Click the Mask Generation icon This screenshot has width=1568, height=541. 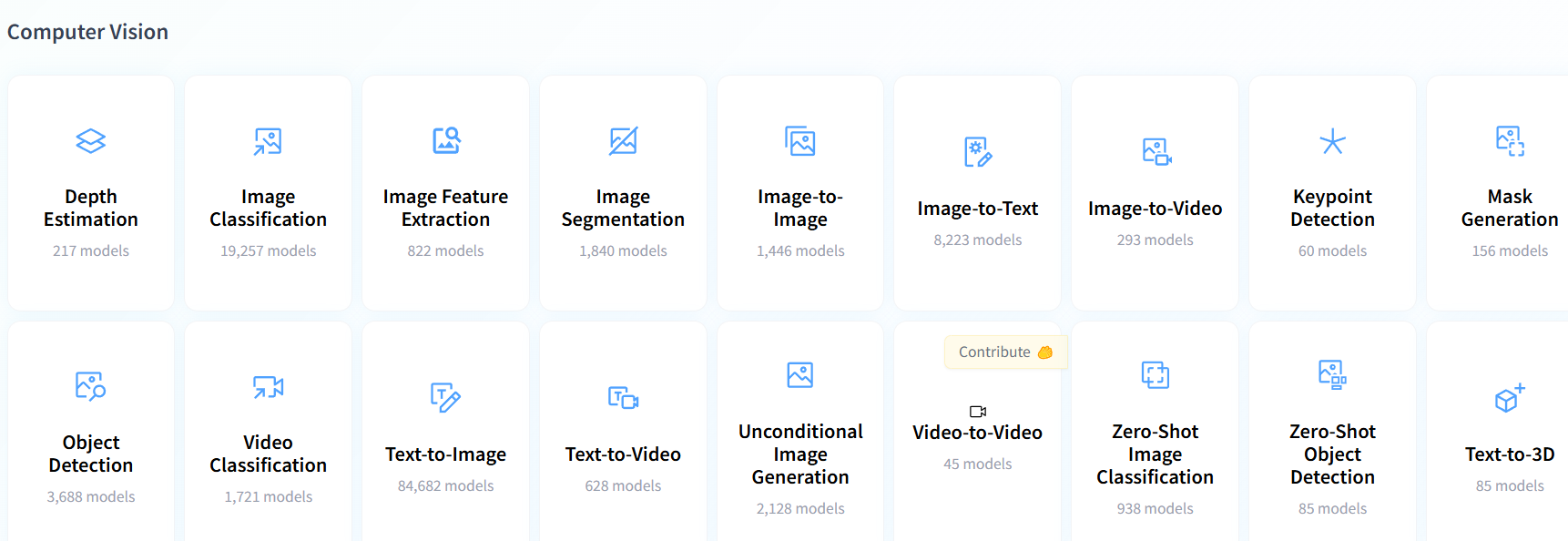click(x=1510, y=141)
